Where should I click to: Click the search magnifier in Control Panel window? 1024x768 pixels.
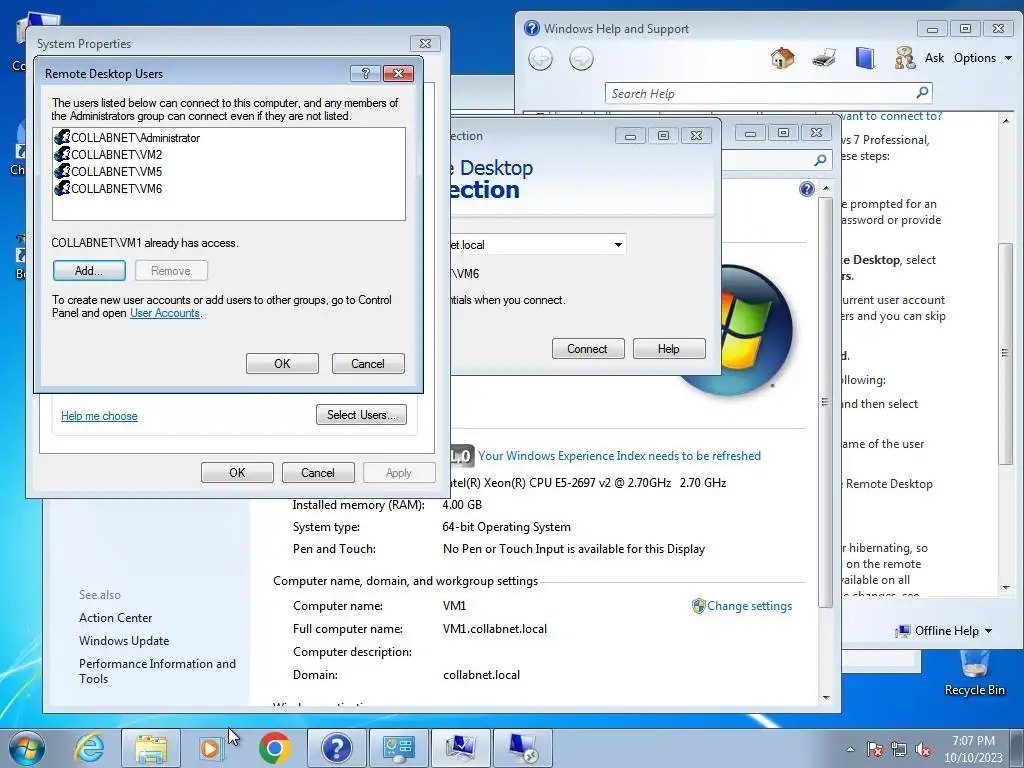pos(820,160)
